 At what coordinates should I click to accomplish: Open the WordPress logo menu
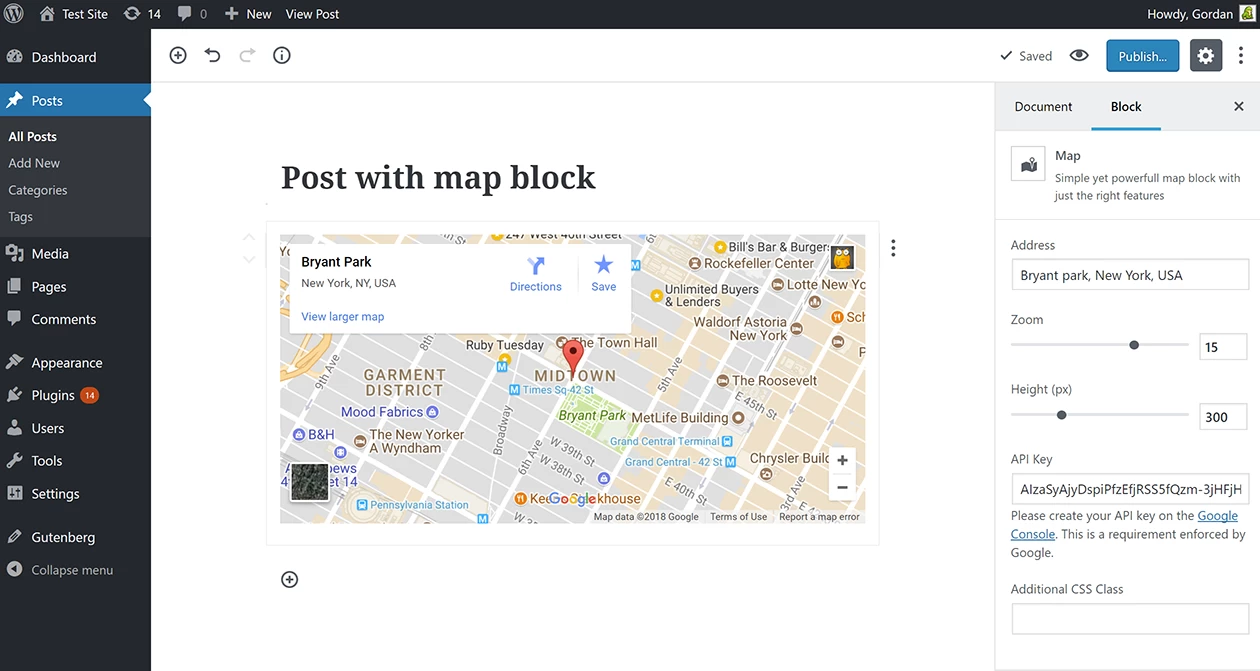[x=14, y=14]
